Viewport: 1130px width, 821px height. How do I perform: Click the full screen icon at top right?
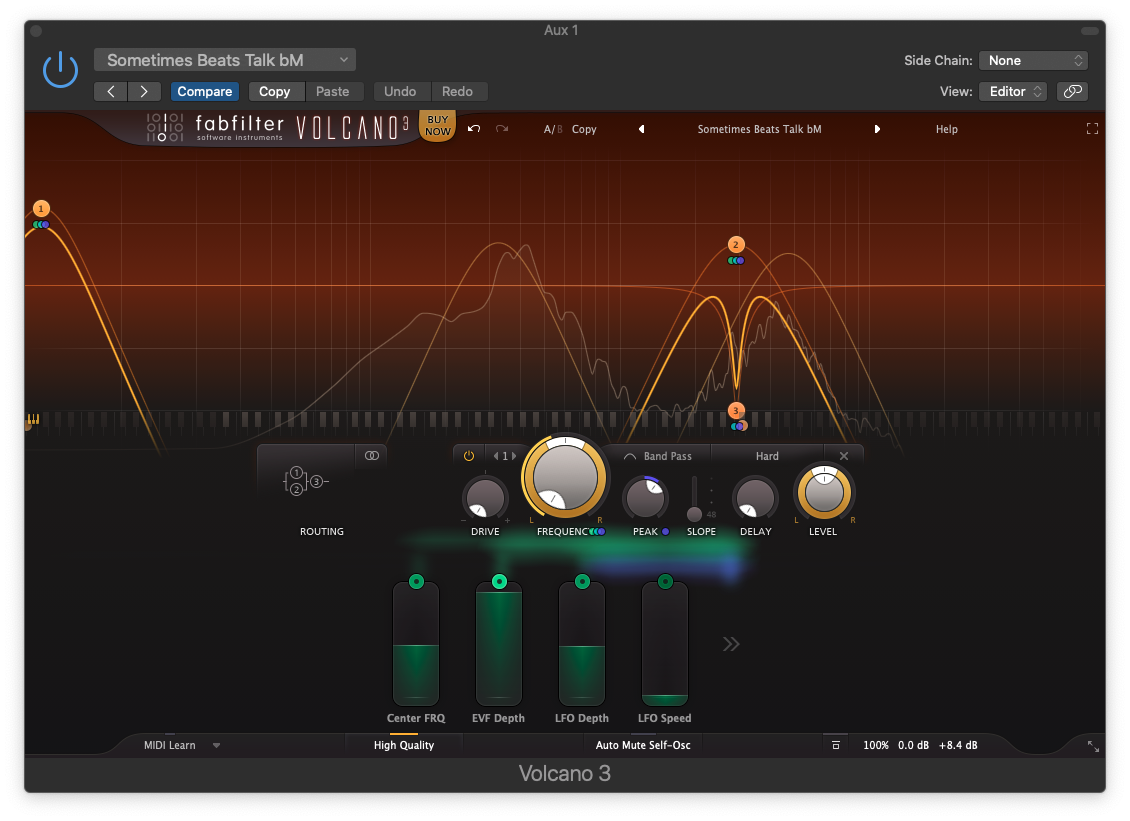pyautogui.click(x=1092, y=129)
